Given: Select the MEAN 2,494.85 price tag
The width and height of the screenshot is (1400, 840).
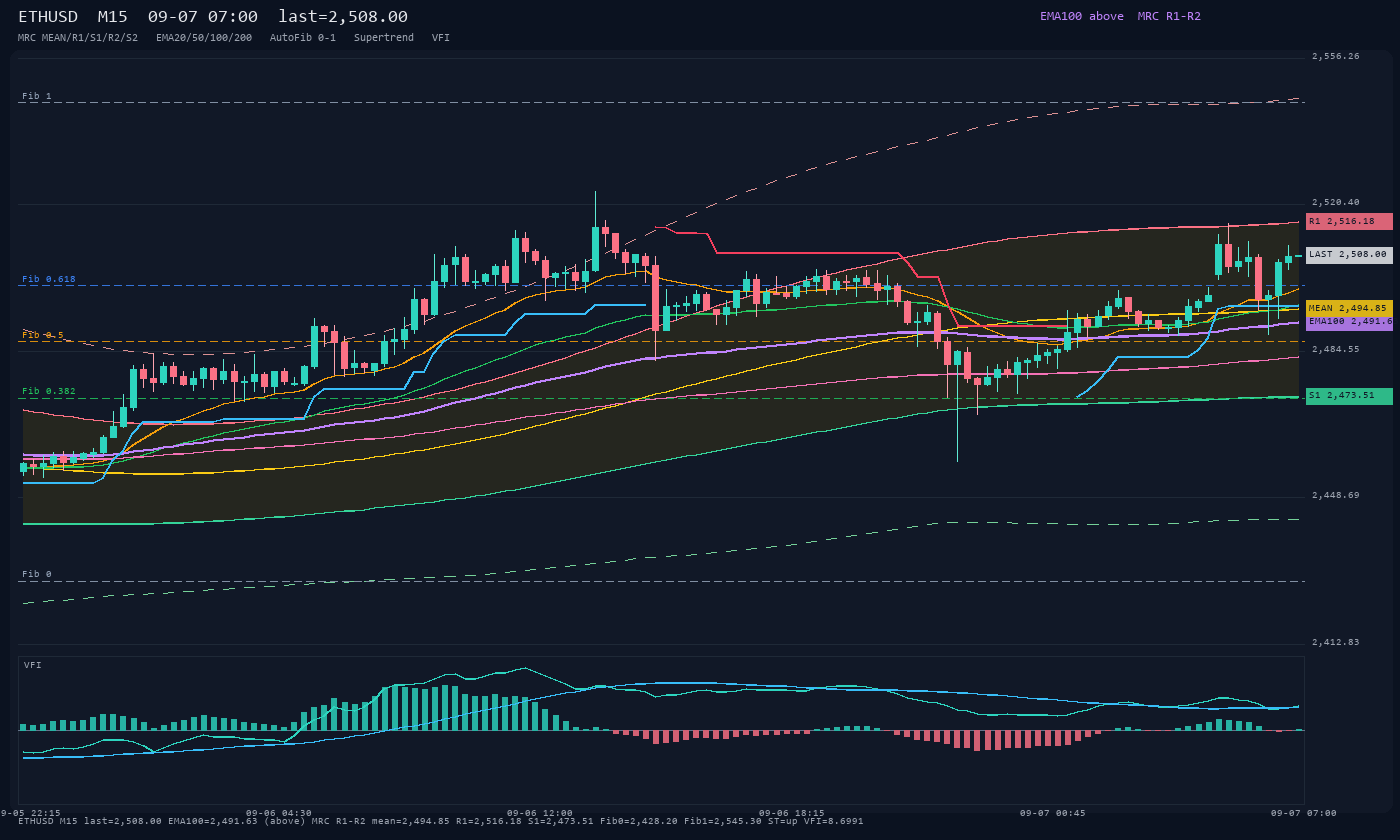Looking at the screenshot, I should click(x=1349, y=309).
